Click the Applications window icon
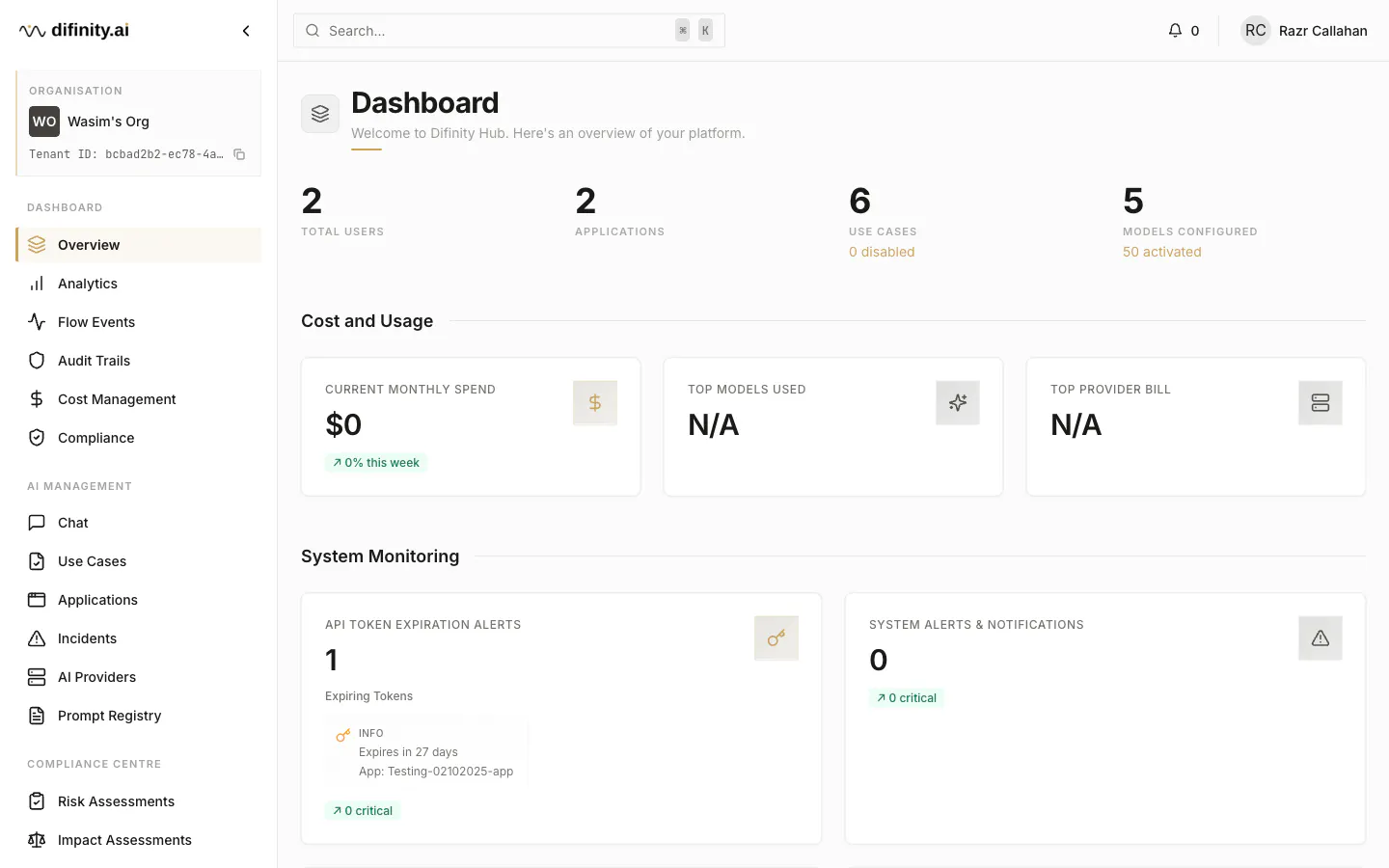Image resolution: width=1389 pixels, height=868 pixels. [x=37, y=600]
